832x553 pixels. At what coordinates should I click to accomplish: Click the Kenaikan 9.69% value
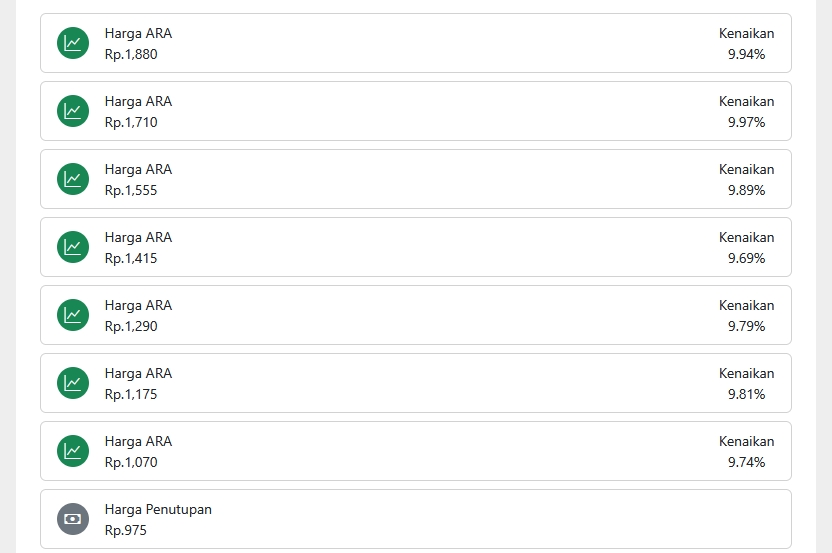(747, 258)
